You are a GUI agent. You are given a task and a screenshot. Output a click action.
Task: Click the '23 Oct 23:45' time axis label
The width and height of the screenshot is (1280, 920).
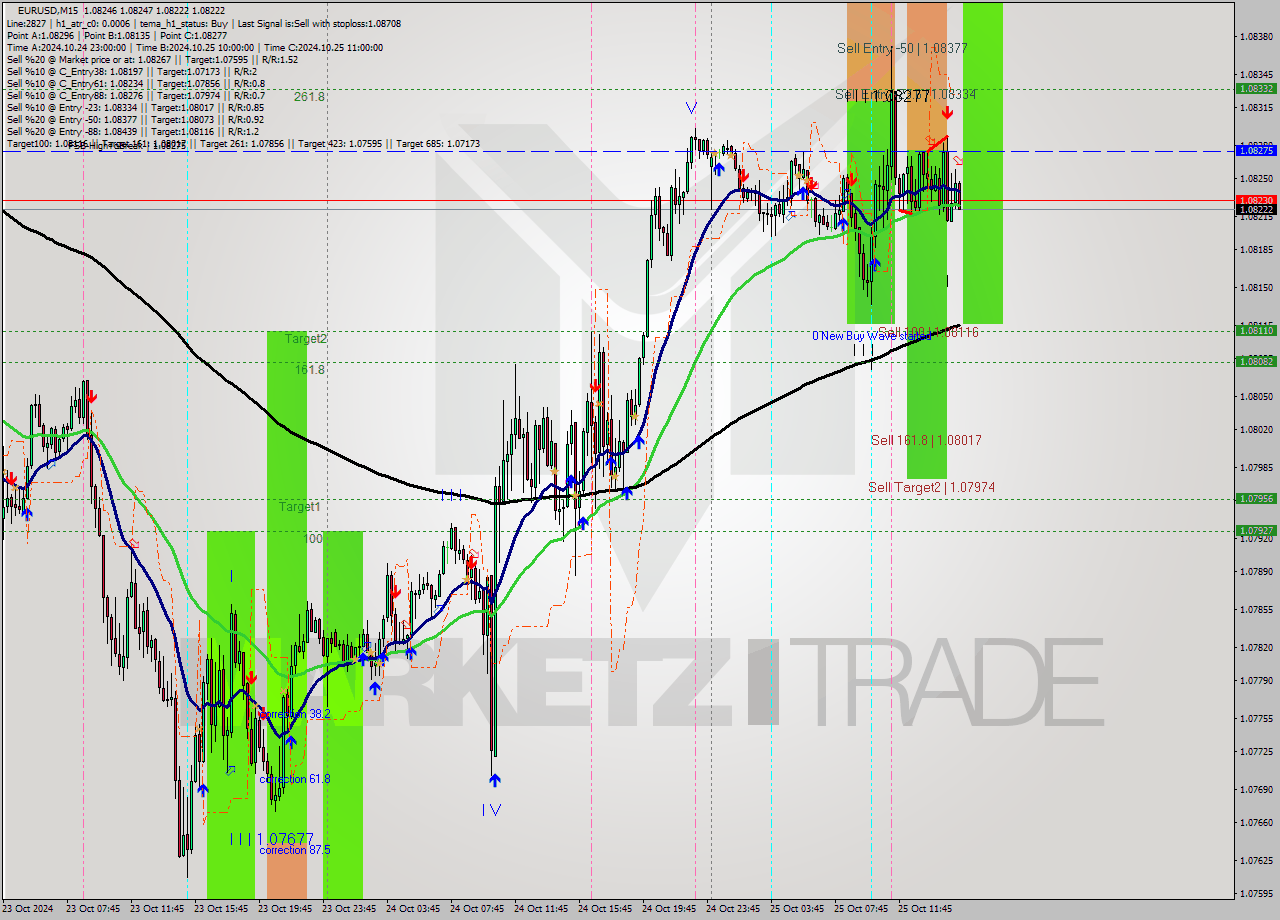349,909
